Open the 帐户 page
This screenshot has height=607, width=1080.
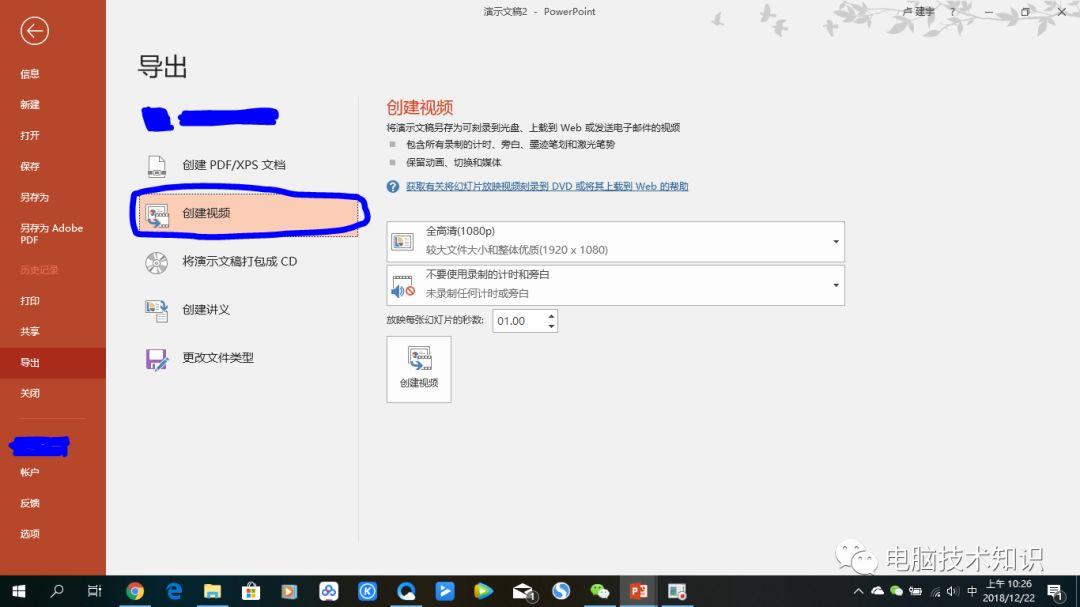click(30, 473)
